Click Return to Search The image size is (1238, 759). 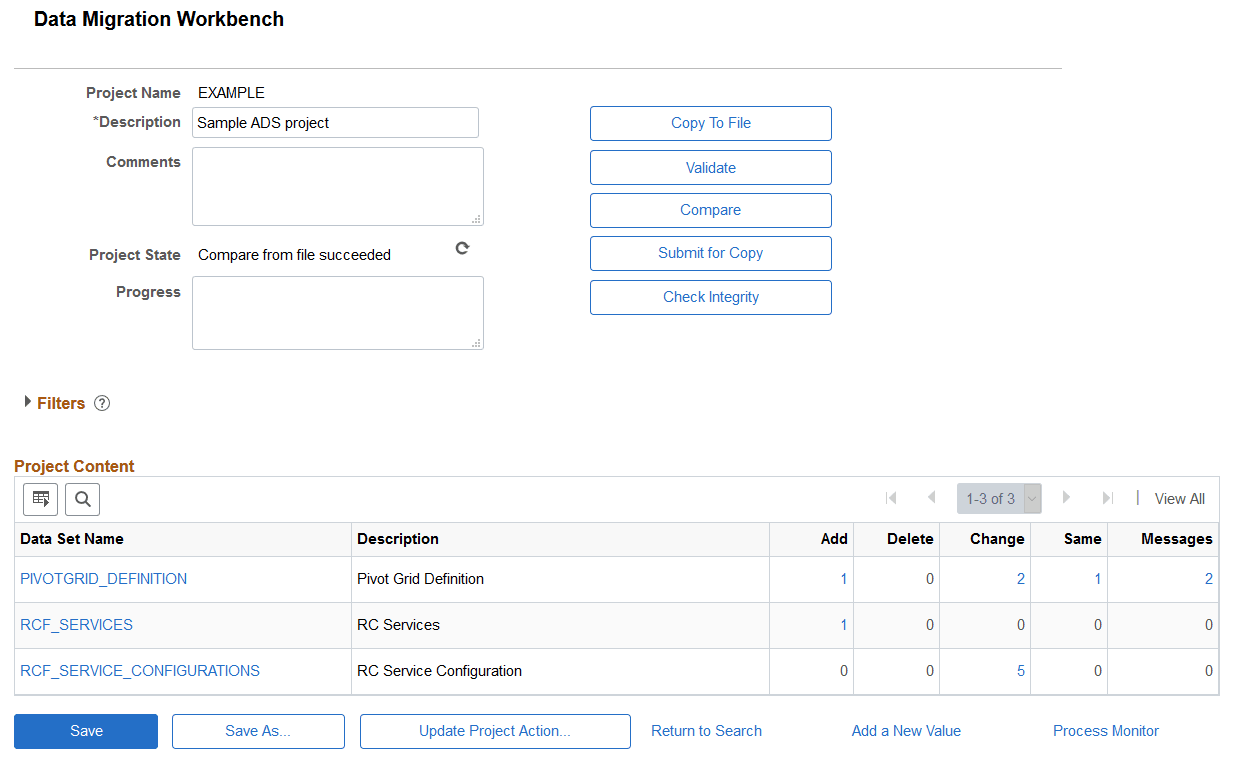click(x=706, y=731)
